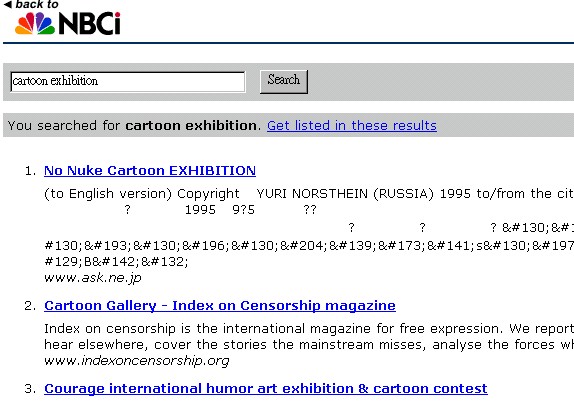This screenshot has width=574, height=402.
Task: Open No Nuke Cartoon EXHIBITION result
Action: pos(150,171)
